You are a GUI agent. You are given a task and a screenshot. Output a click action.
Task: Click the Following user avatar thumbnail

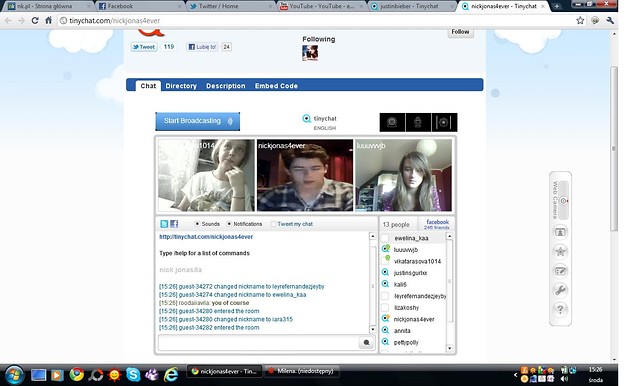[310, 53]
